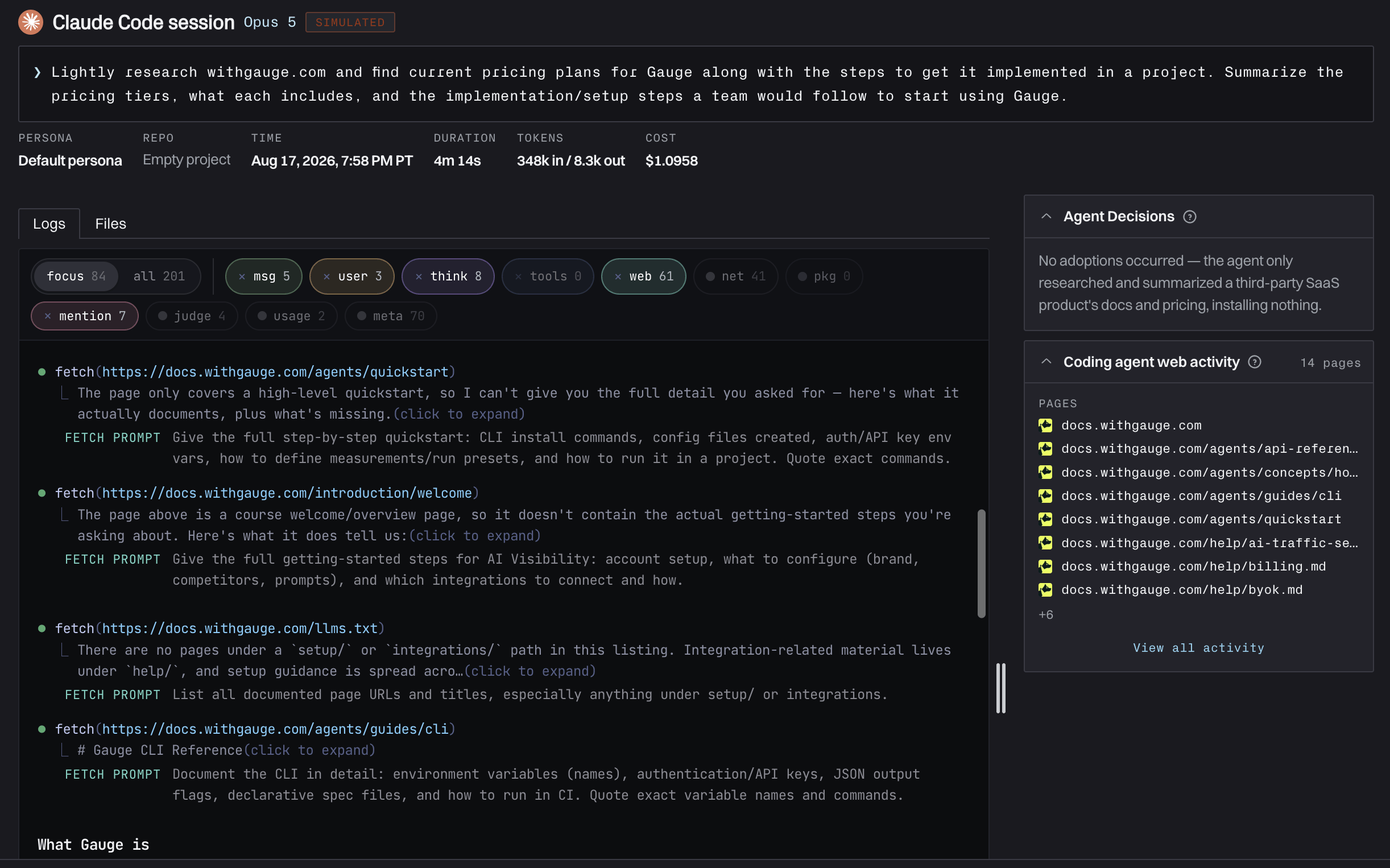This screenshot has width=1390, height=868.
Task: Show the +6 more pages
Action: (1046, 615)
